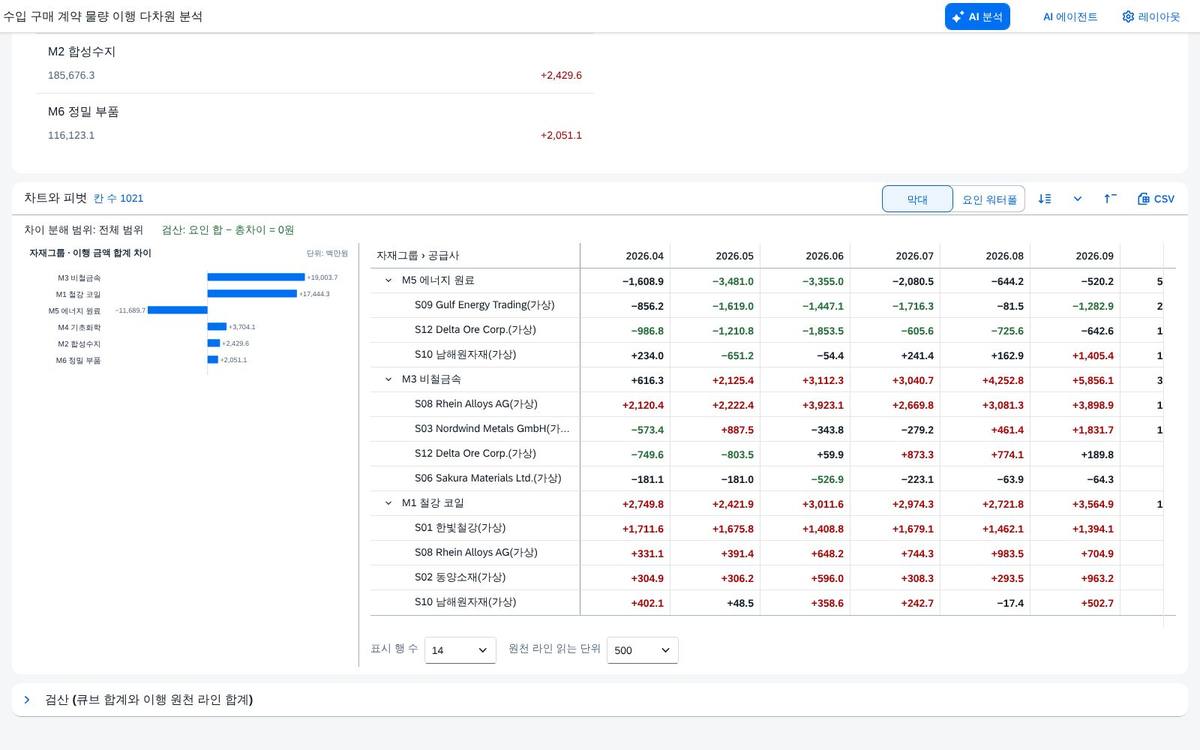Click the collapse-all up arrow icon
This screenshot has height=750, width=1200.
(x=1110, y=199)
